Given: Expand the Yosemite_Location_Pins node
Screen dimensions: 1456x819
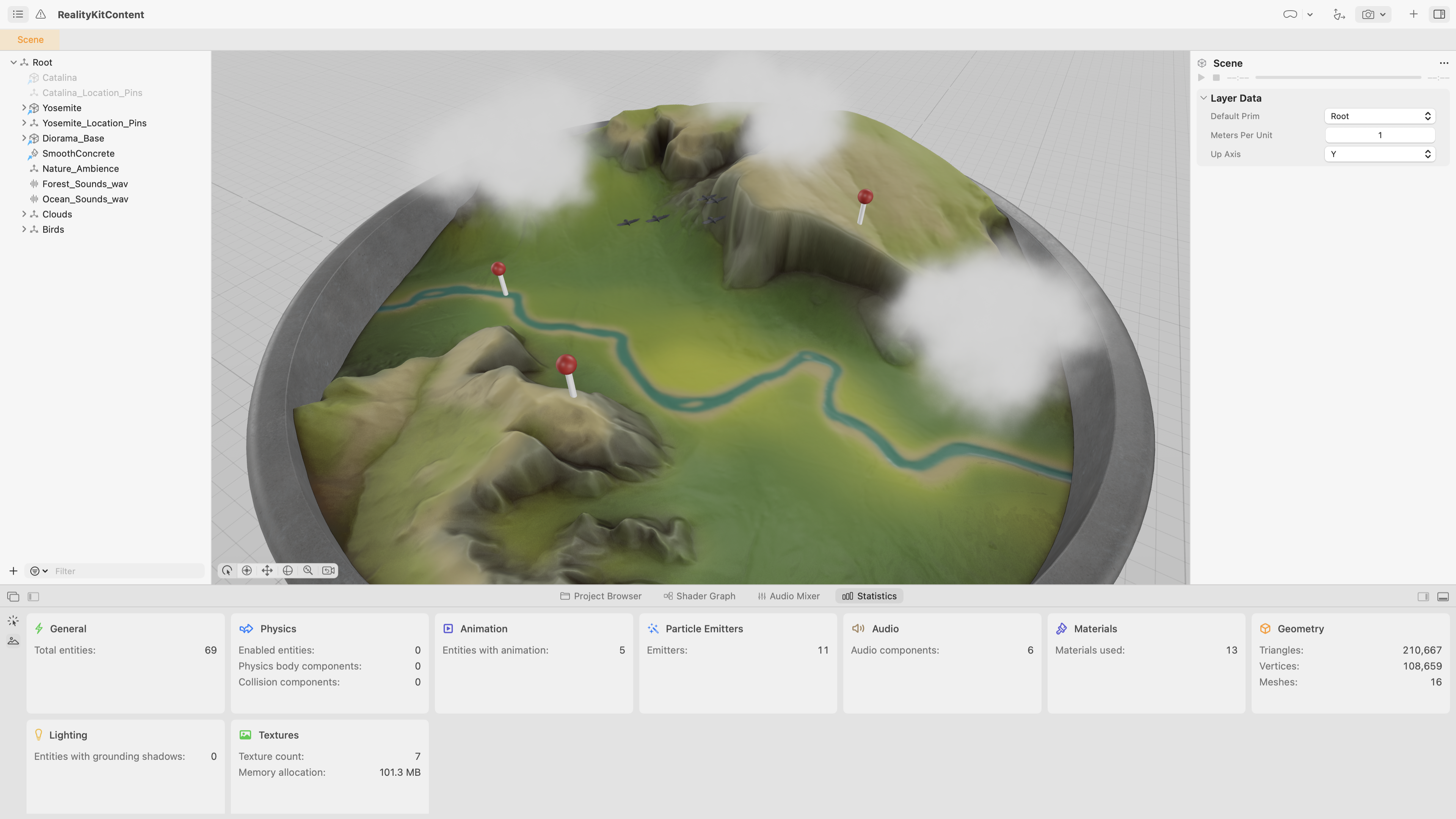Looking at the screenshot, I should click(x=24, y=122).
